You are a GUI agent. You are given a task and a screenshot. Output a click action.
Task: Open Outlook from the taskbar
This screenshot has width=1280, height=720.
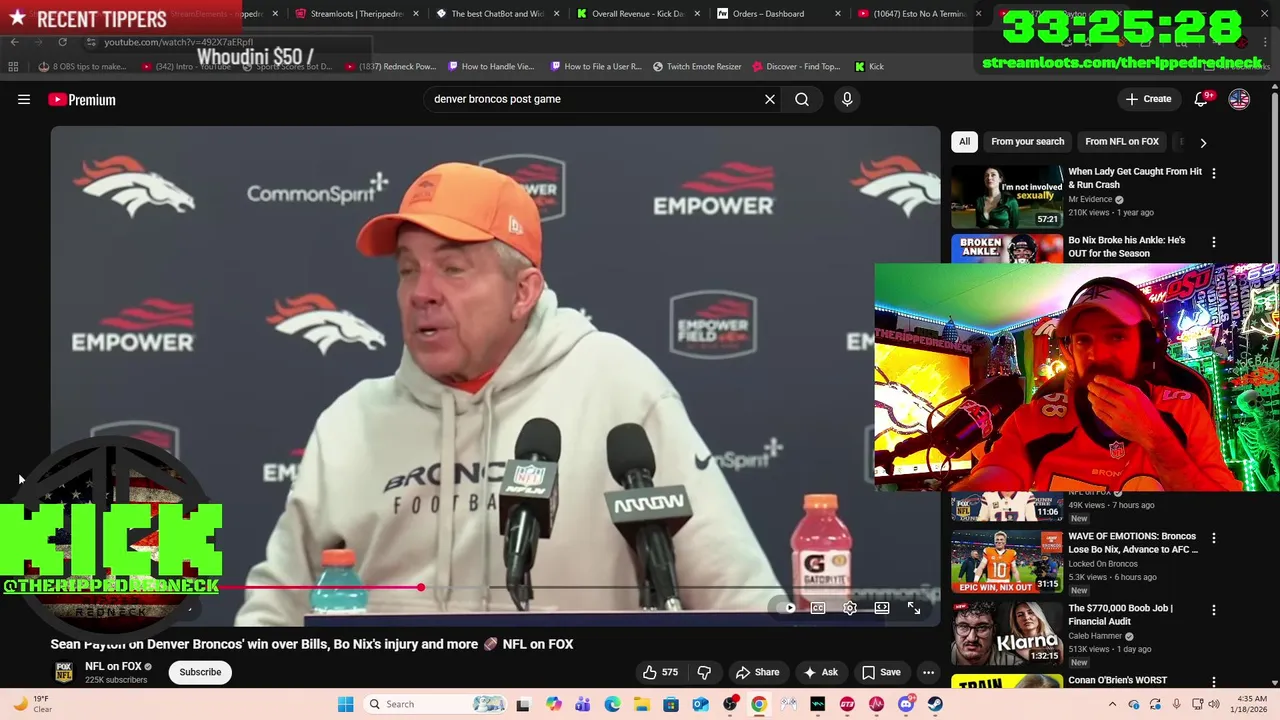tap(700, 704)
